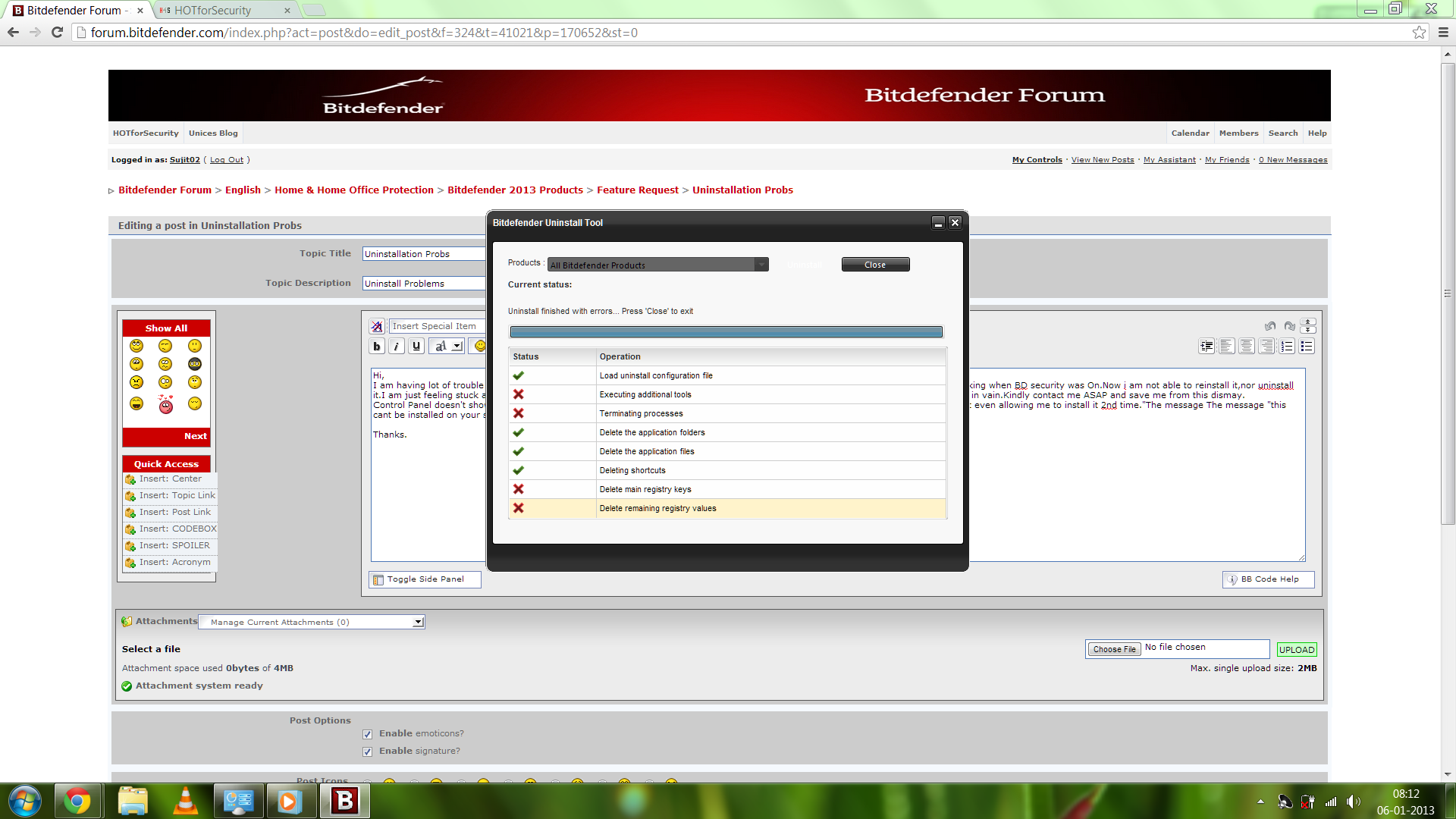Toggle underline formatting in post editor
Screen dimensions: 1456x819
(x=416, y=347)
